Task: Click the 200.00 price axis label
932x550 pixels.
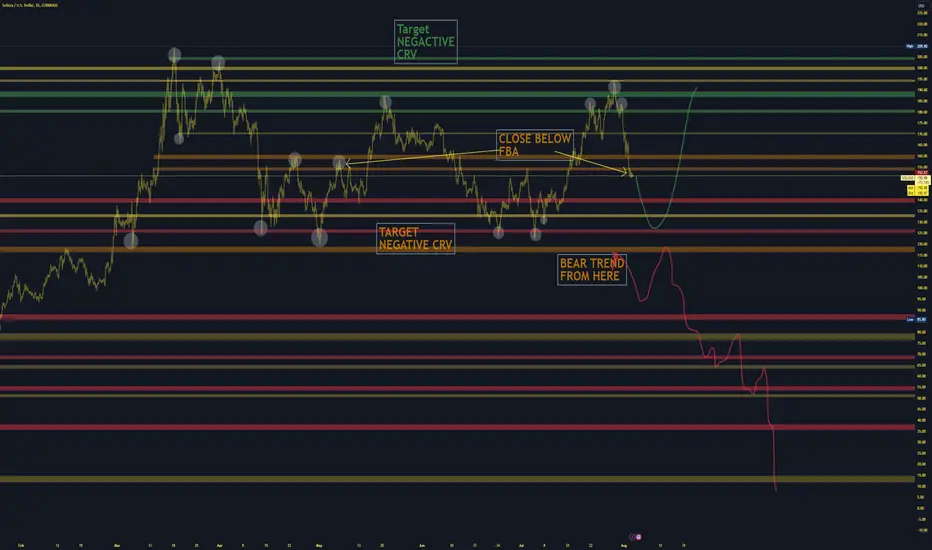Action: (922, 68)
